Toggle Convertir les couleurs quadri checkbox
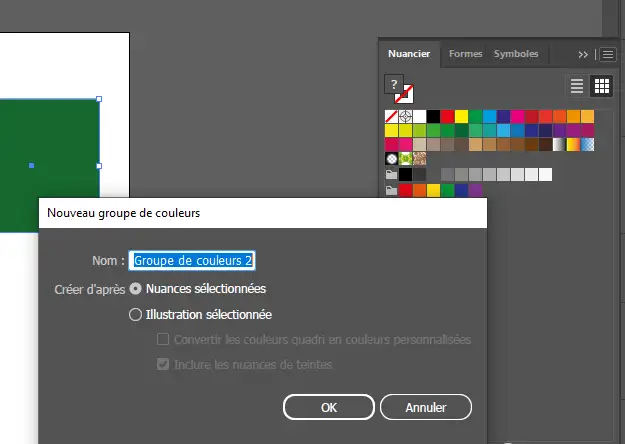The width and height of the screenshot is (625, 444). (x=164, y=340)
